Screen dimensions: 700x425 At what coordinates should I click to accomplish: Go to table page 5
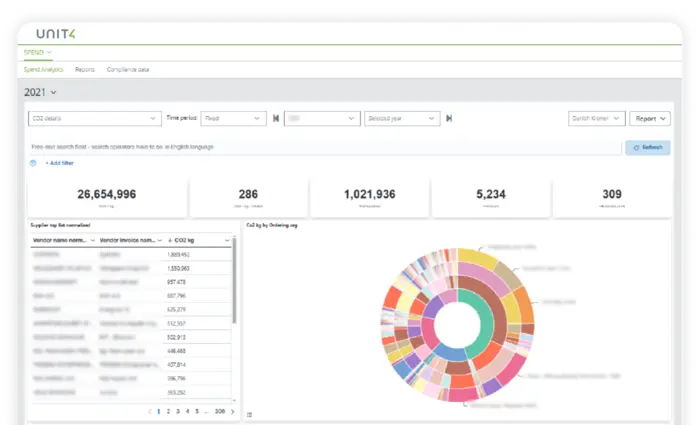197,412
